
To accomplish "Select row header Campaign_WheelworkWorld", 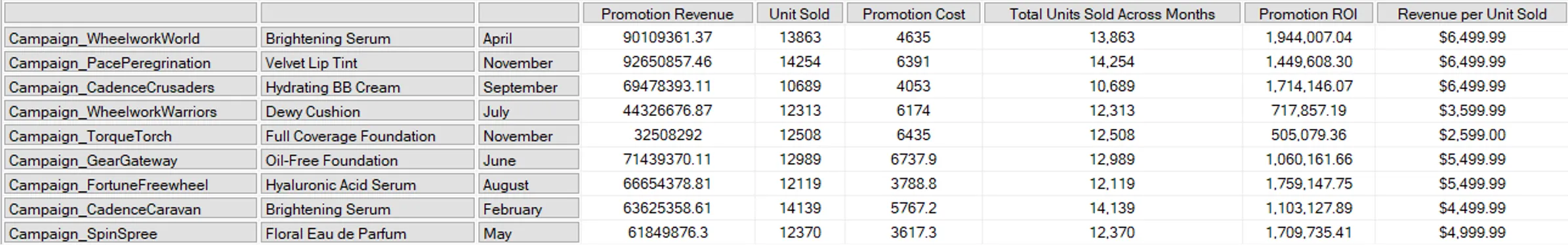I will click(130, 38).
